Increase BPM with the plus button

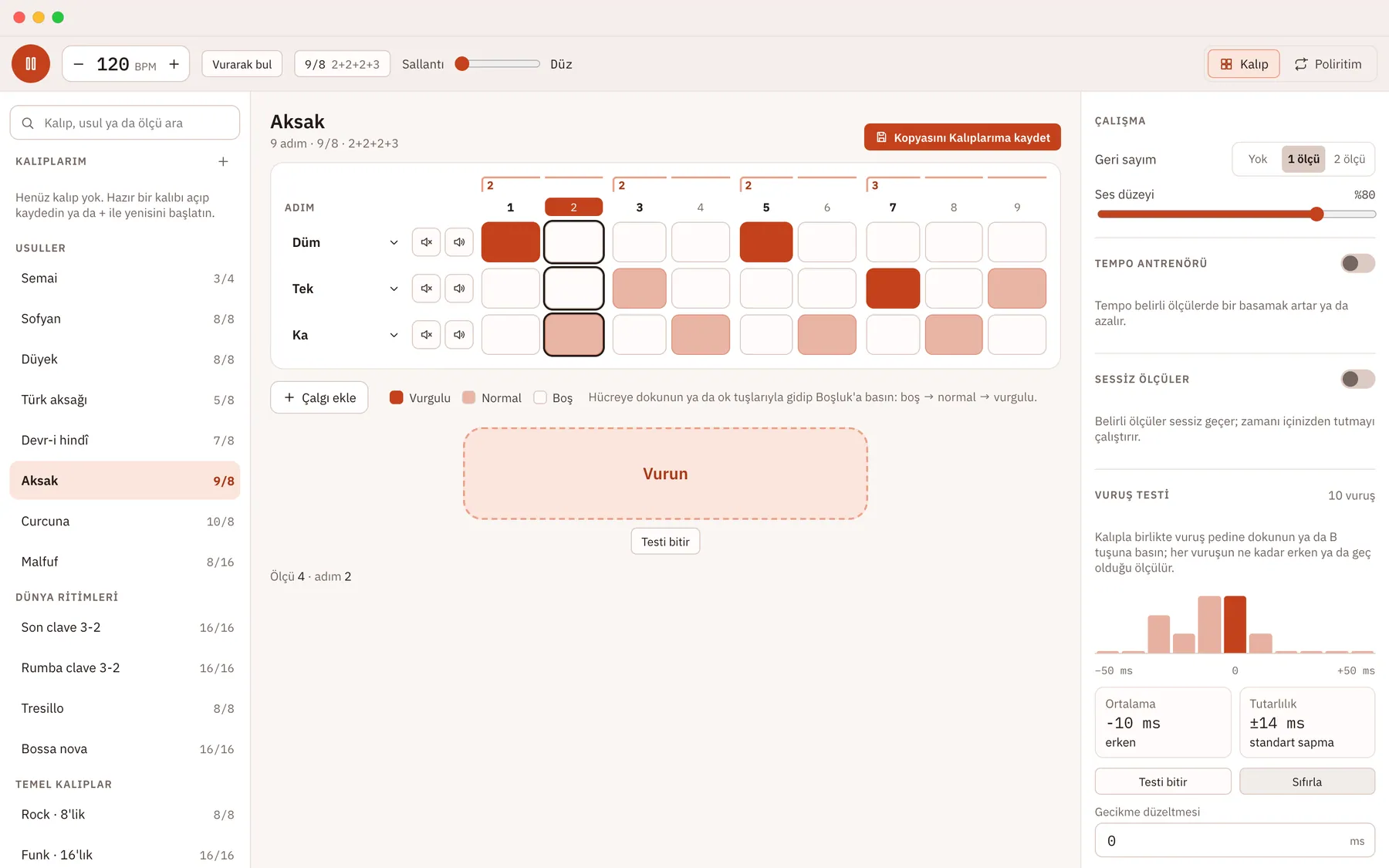tap(174, 64)
